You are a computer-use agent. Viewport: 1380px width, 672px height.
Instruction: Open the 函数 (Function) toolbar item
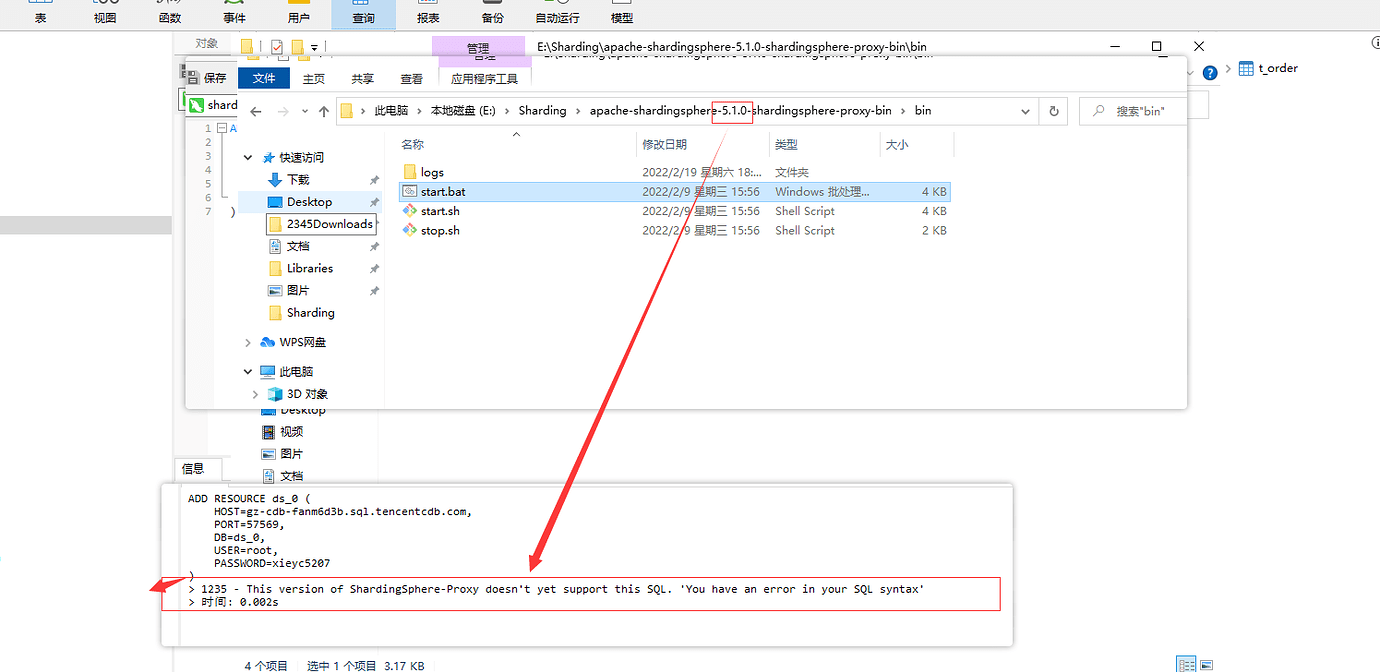click(x=170, y=14)
